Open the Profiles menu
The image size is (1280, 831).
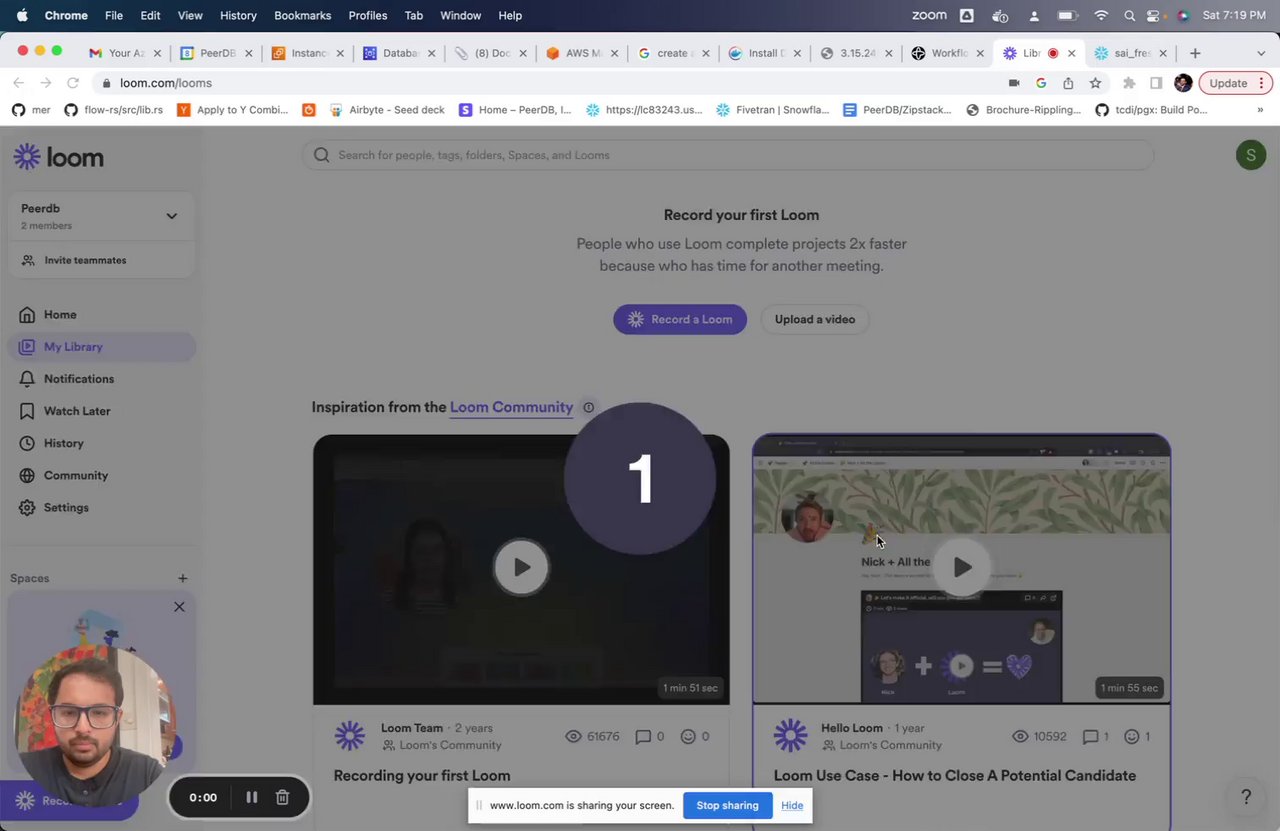(x=368, y=15)
